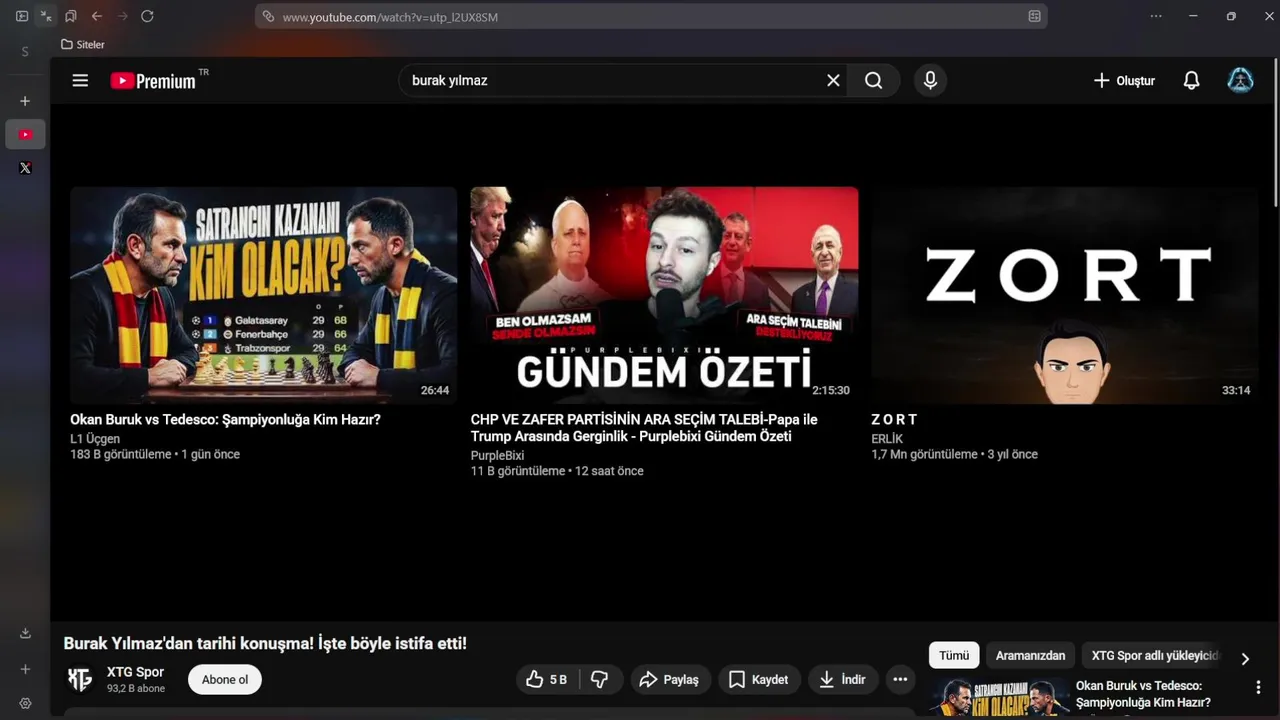1280x720 pixels.
Task: Switch to the YouTube tab in sidebar
Action: pyautogui.click(x=25, y=135)
